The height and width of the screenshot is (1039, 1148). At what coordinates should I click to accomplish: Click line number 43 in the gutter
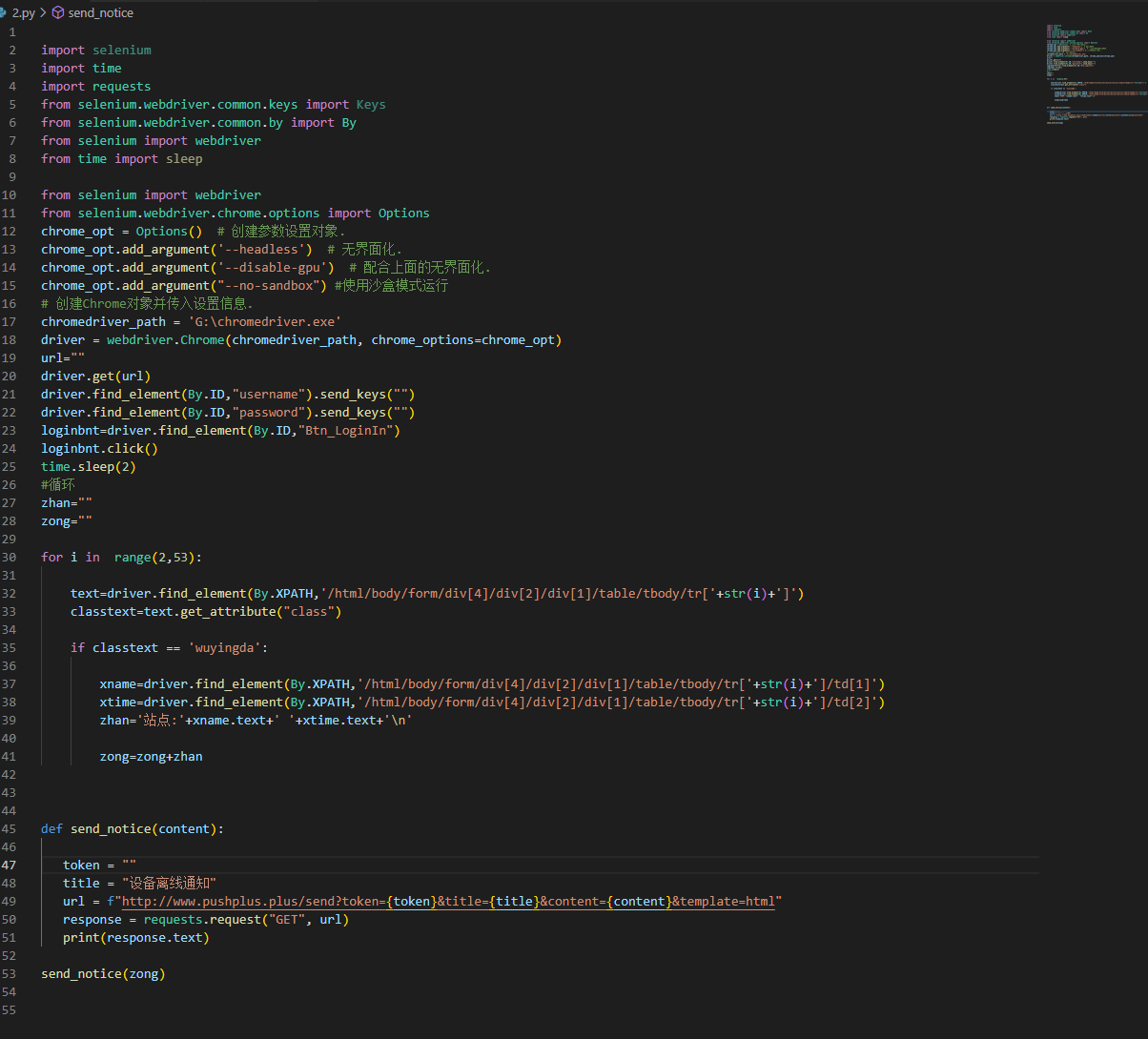pyautogui.click(x=10, y=792)
